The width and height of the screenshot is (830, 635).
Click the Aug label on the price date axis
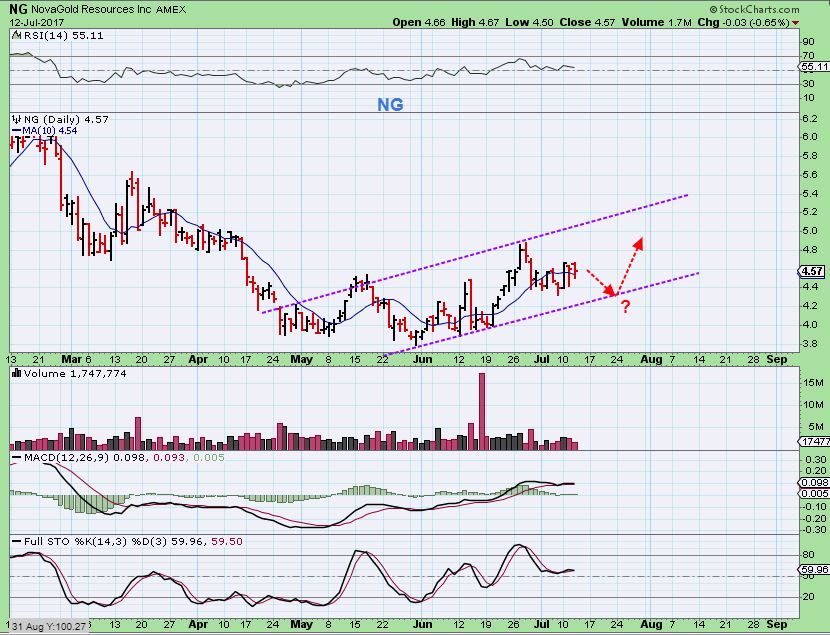tap(651, 359)
